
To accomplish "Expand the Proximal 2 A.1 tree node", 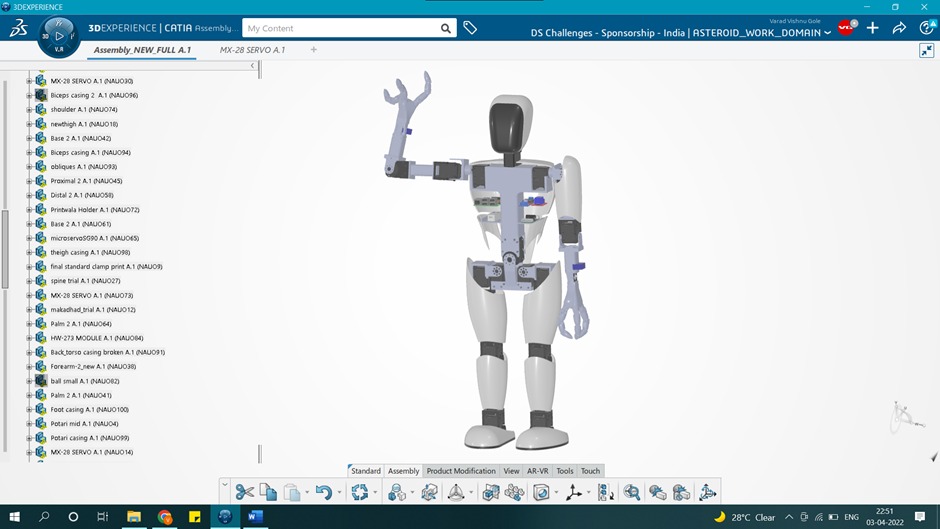I will coord(29,181).
